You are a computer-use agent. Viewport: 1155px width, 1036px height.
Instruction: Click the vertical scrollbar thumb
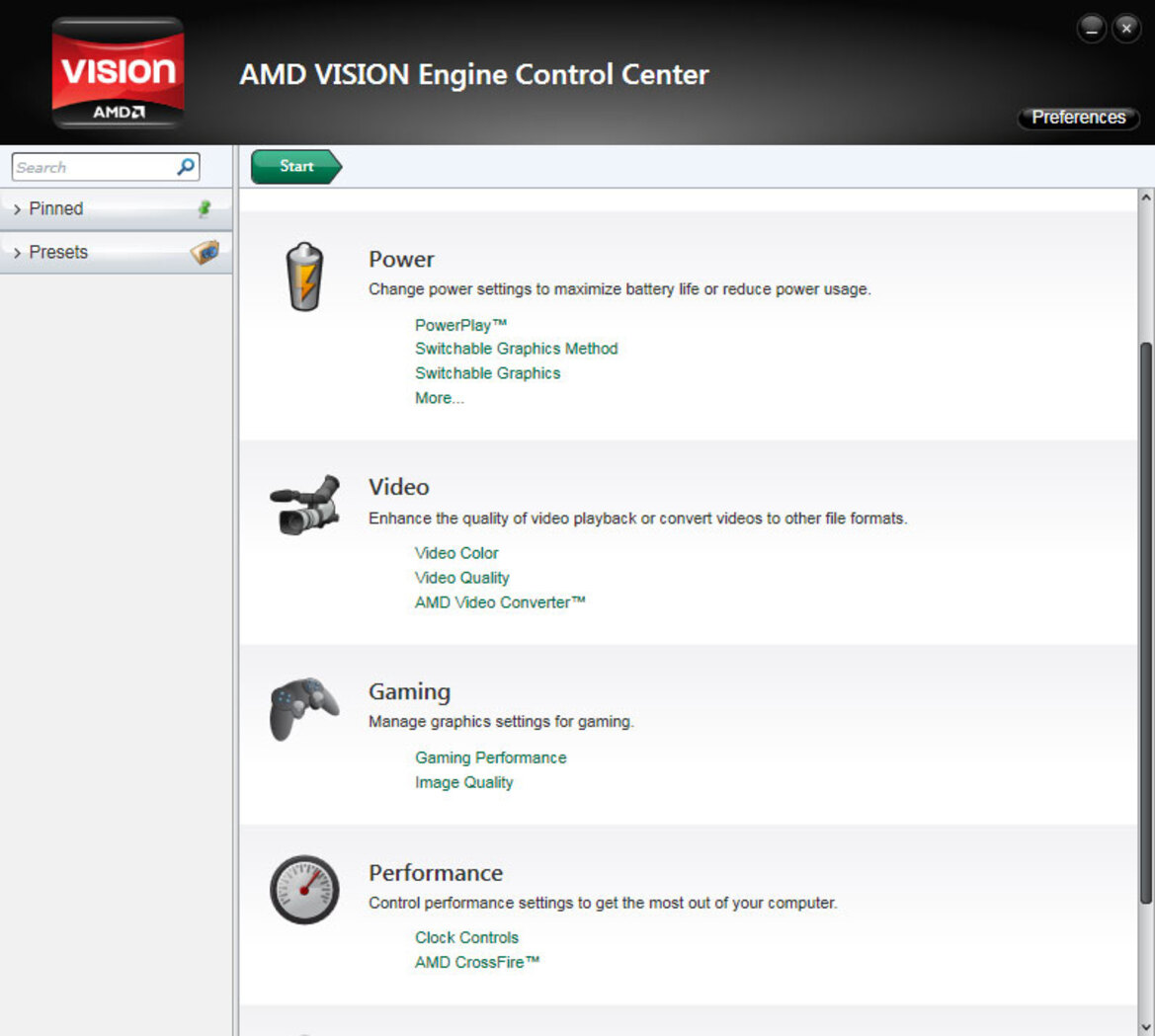tap(1145, 623)
